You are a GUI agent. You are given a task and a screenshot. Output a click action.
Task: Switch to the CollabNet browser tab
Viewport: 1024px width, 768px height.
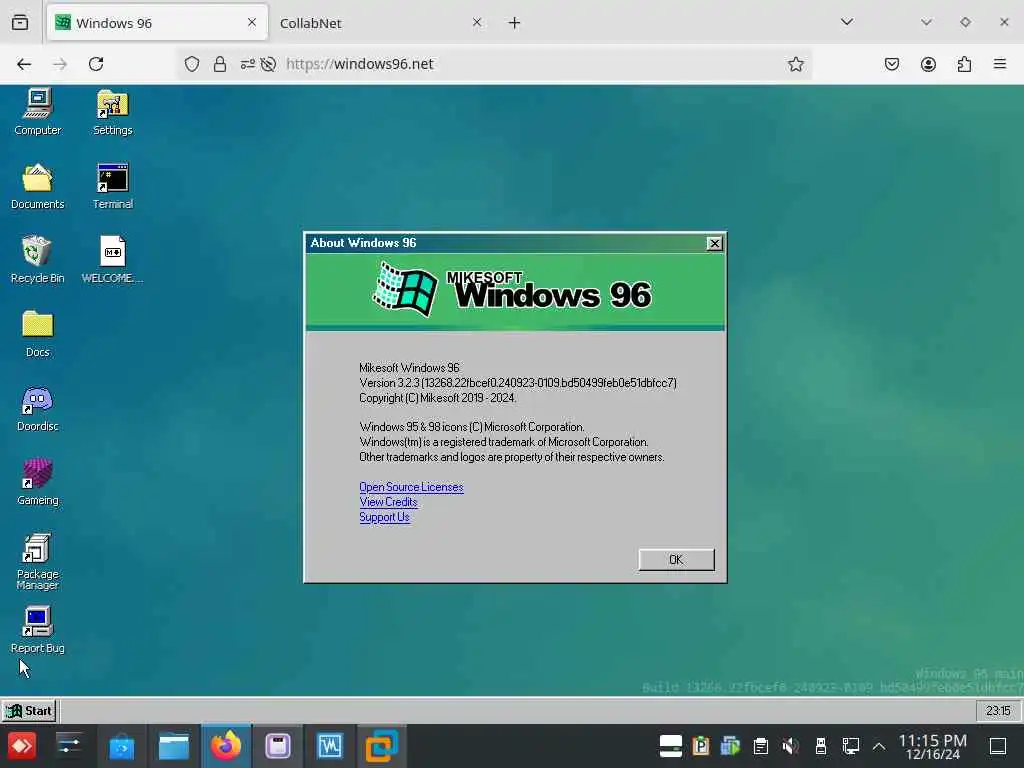tap(379, 23)
